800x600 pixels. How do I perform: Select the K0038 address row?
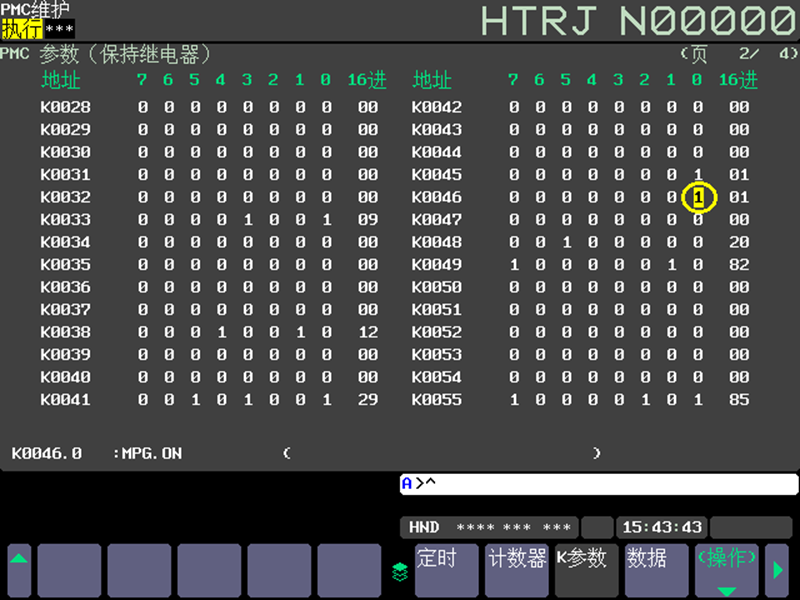pos(209,332)
